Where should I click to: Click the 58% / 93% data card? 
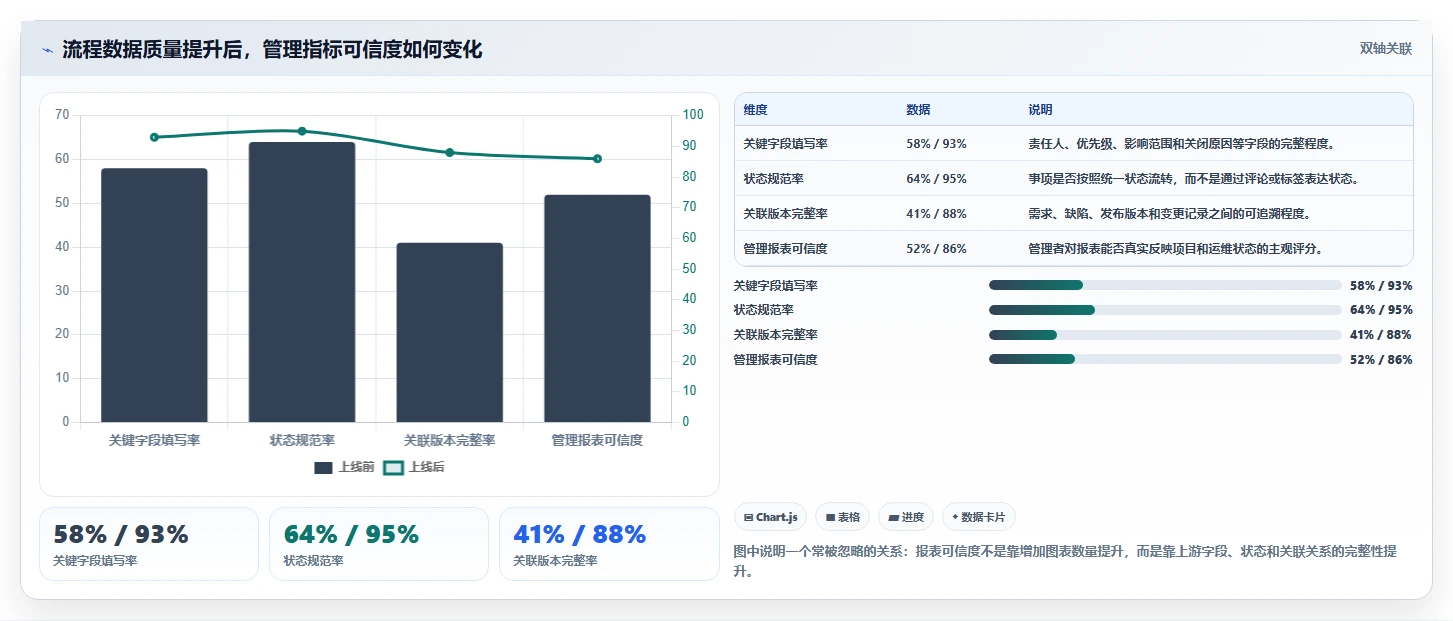(149, 544)
